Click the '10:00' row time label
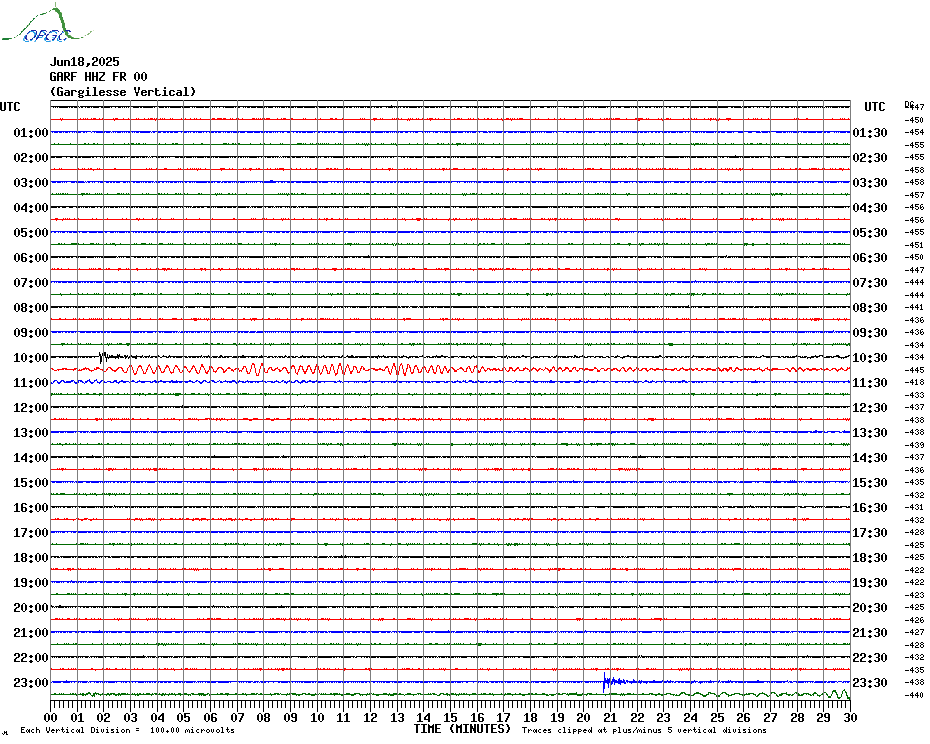Screen dimensions: 930x744 tap(31, 357)
